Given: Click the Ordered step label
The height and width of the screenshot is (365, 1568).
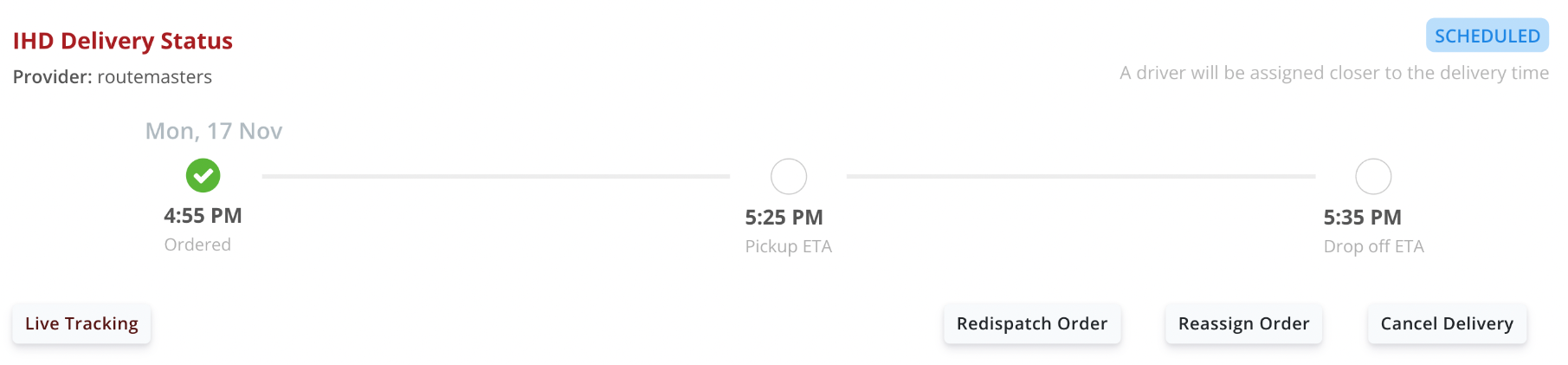Looking at the screenshot, I should pyautogui.click(x=197, y=244).
